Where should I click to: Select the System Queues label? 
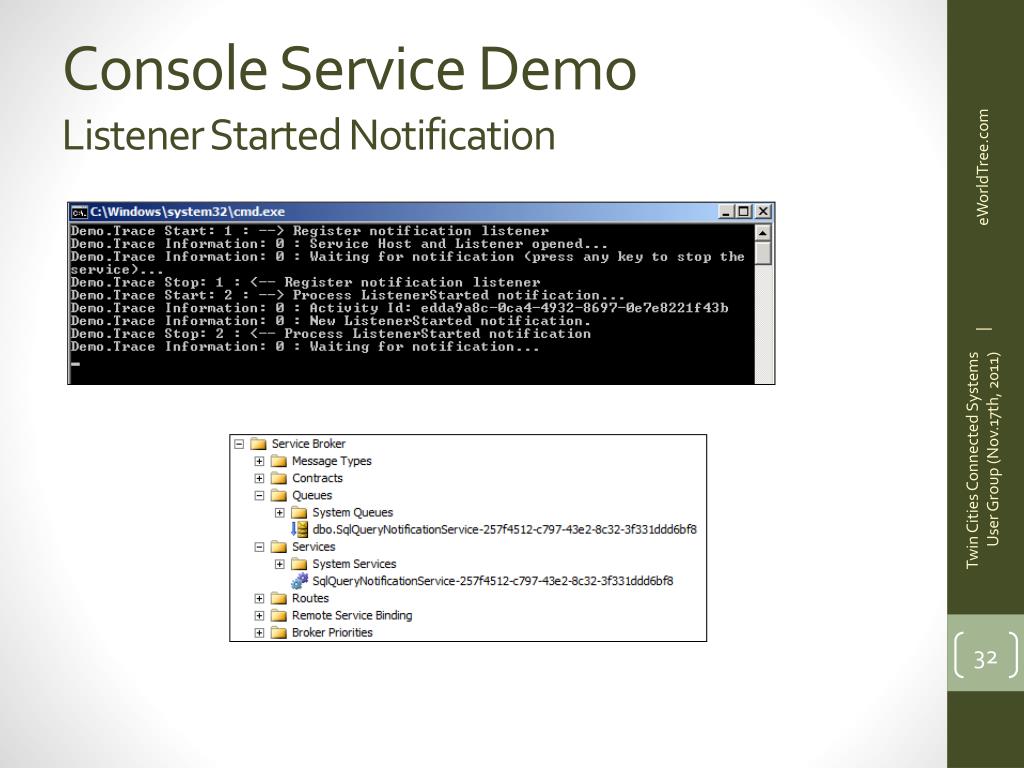(353, 513)
